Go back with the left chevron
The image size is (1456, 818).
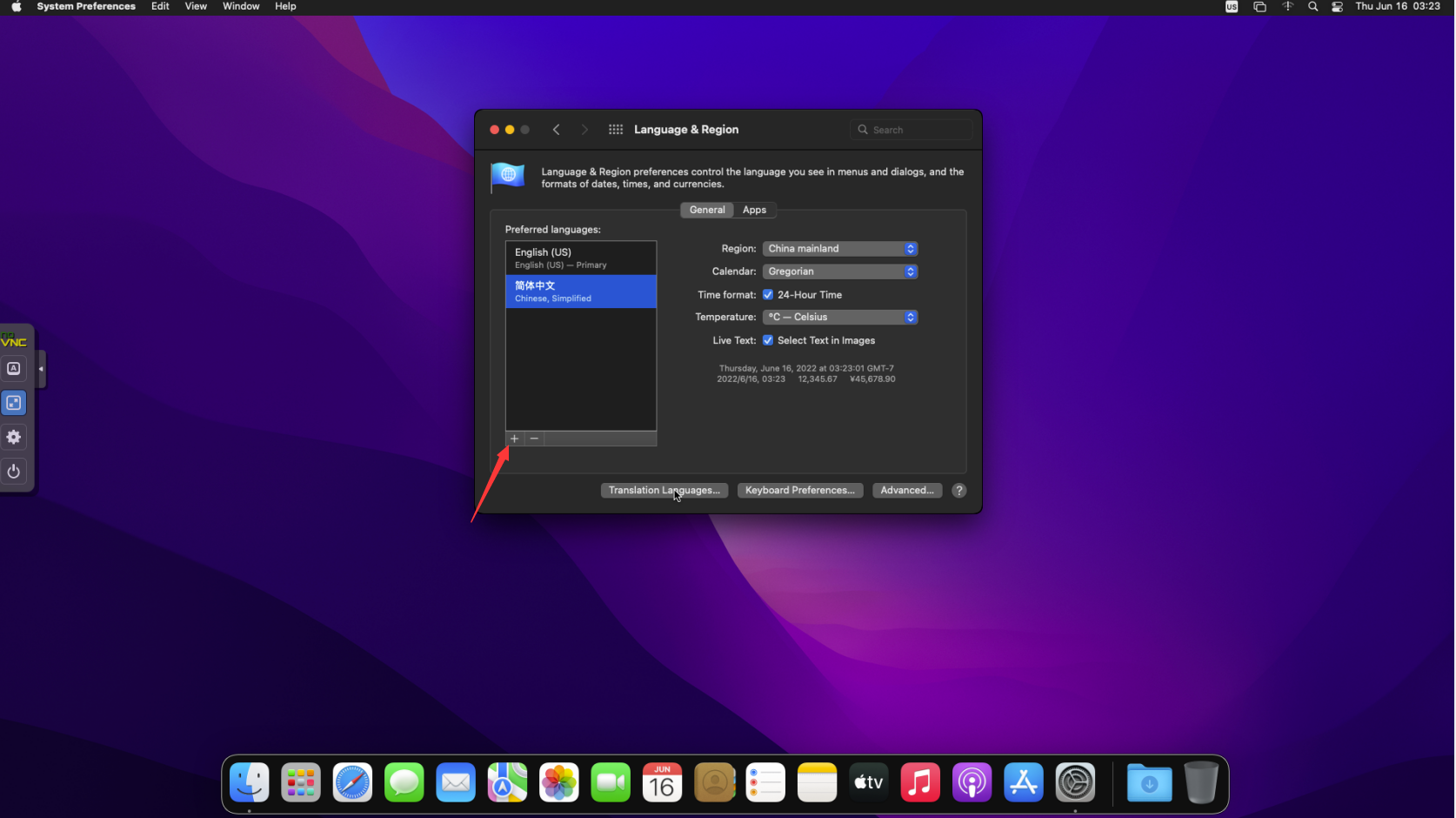click(557, 130)
